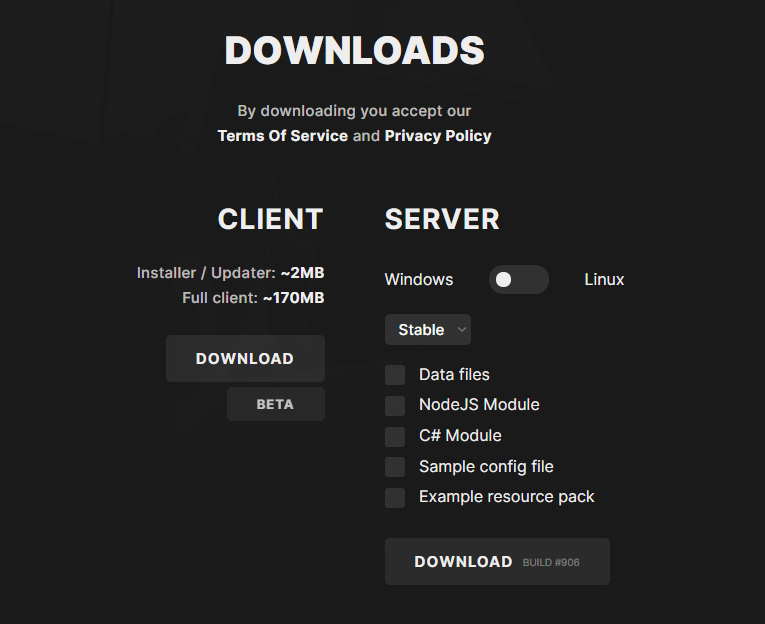Click the 'Data files' label text
765x624 pixels.
(x=454, y=375)
